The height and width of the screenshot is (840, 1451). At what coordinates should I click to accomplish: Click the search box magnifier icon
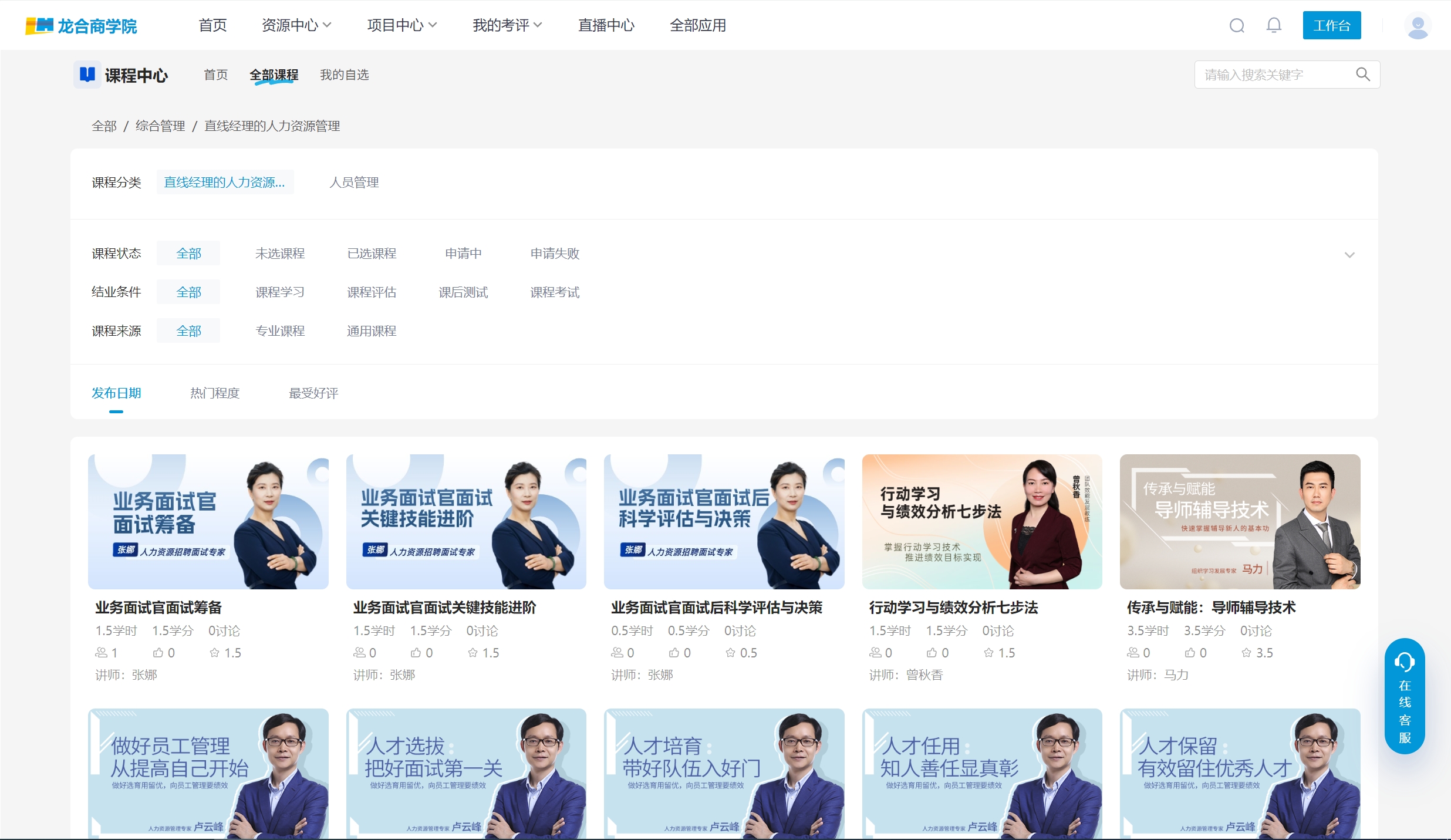click(x=1362, y=75)
